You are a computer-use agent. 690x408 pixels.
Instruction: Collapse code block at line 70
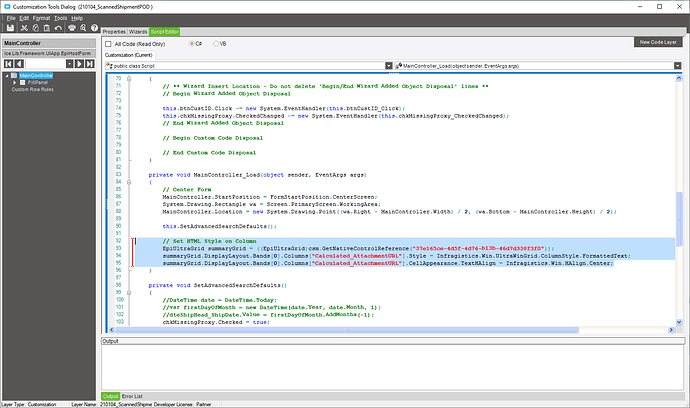coord(129,79)
